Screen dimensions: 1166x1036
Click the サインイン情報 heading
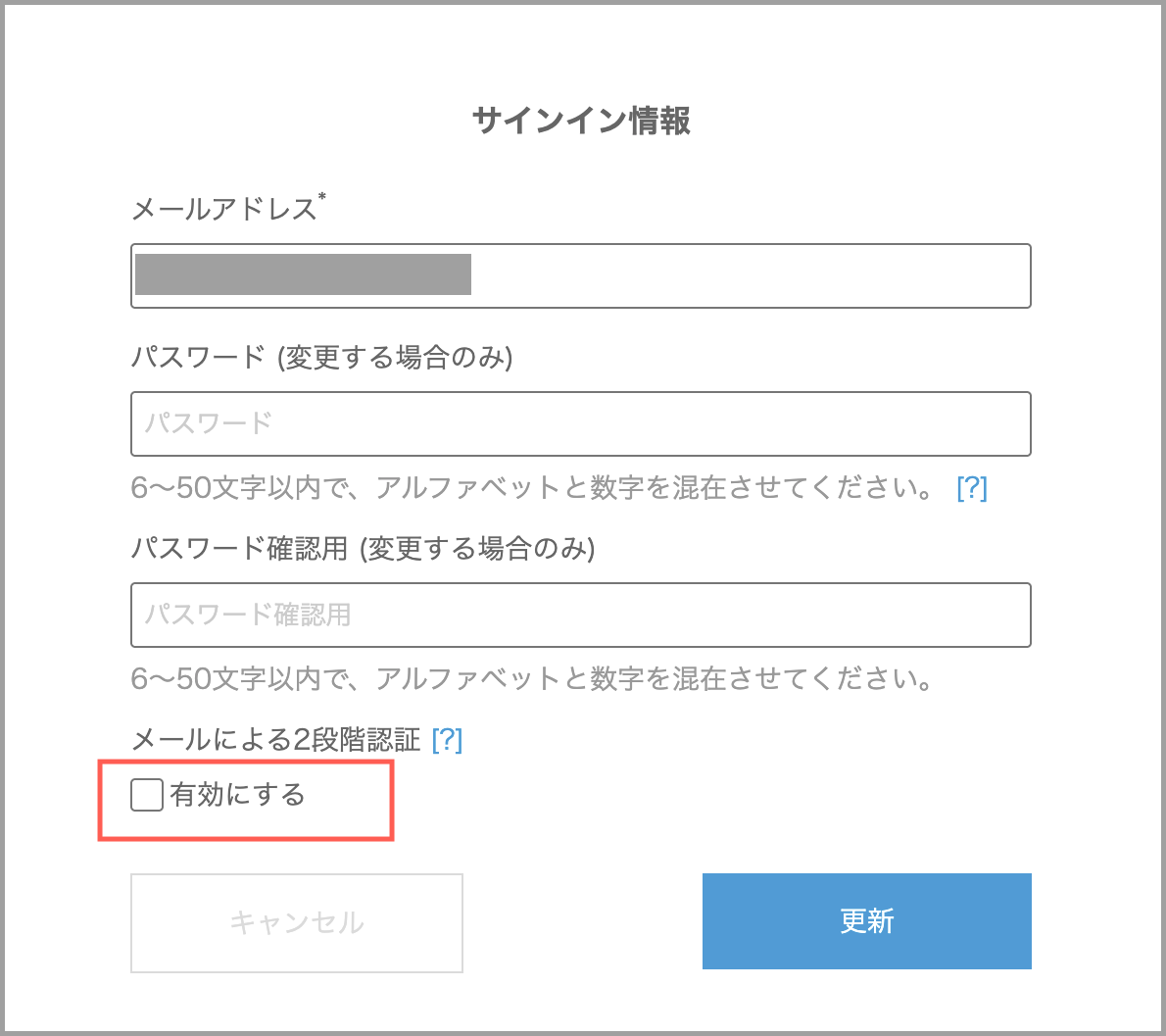(x=581, y=121)
